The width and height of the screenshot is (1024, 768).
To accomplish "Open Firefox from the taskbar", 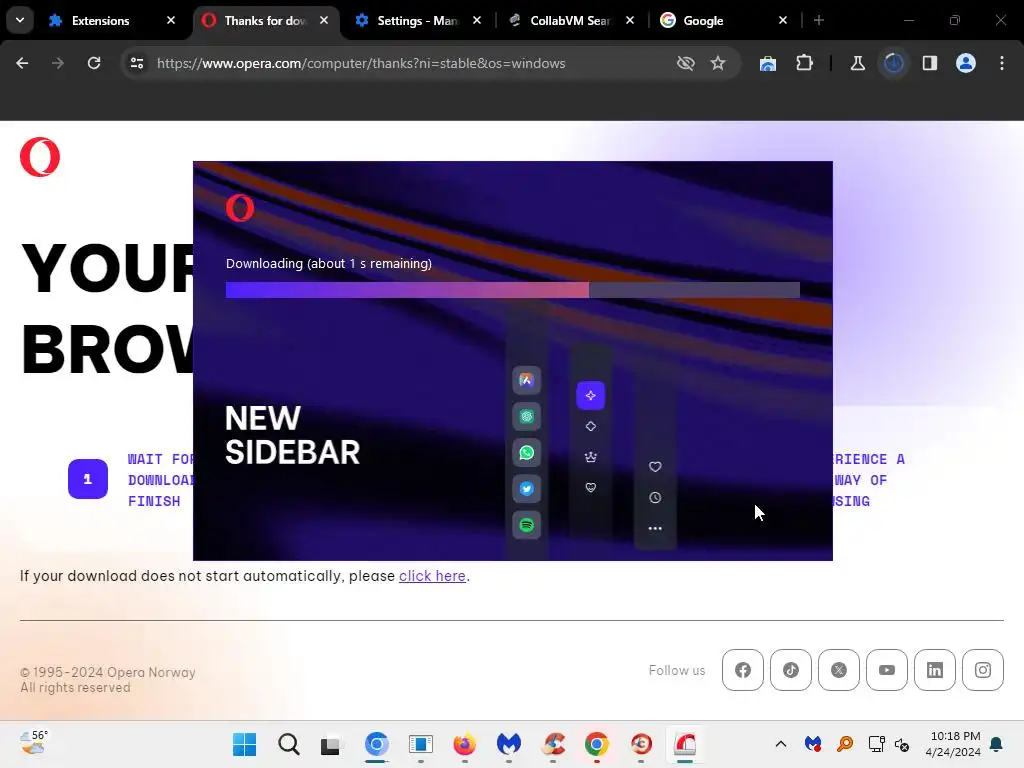I will click(464, 744).
